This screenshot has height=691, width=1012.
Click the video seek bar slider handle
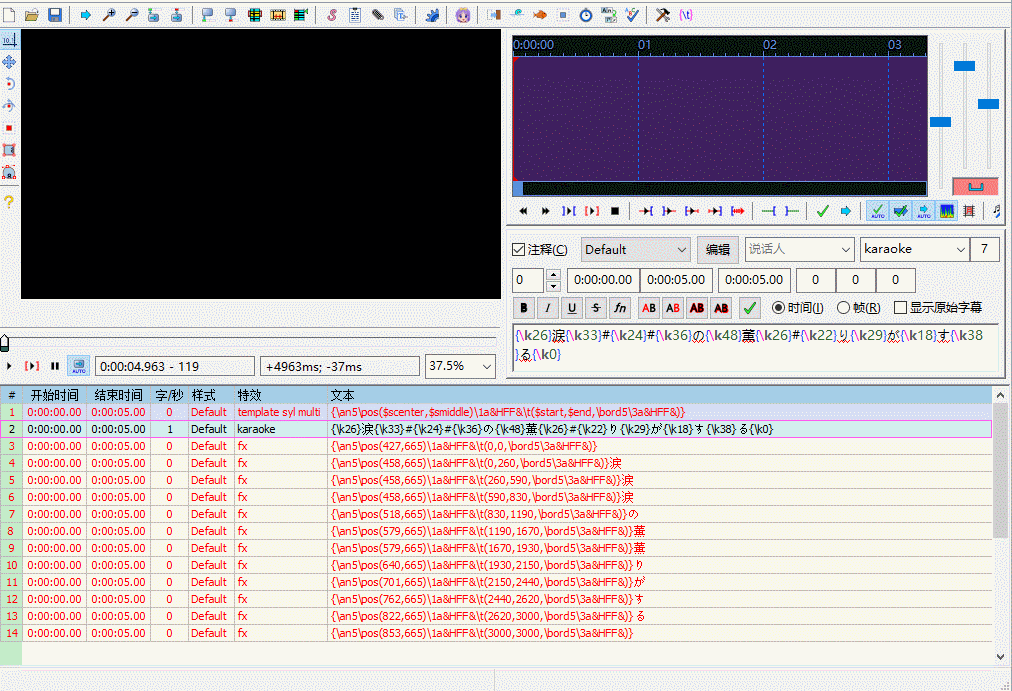4,343
